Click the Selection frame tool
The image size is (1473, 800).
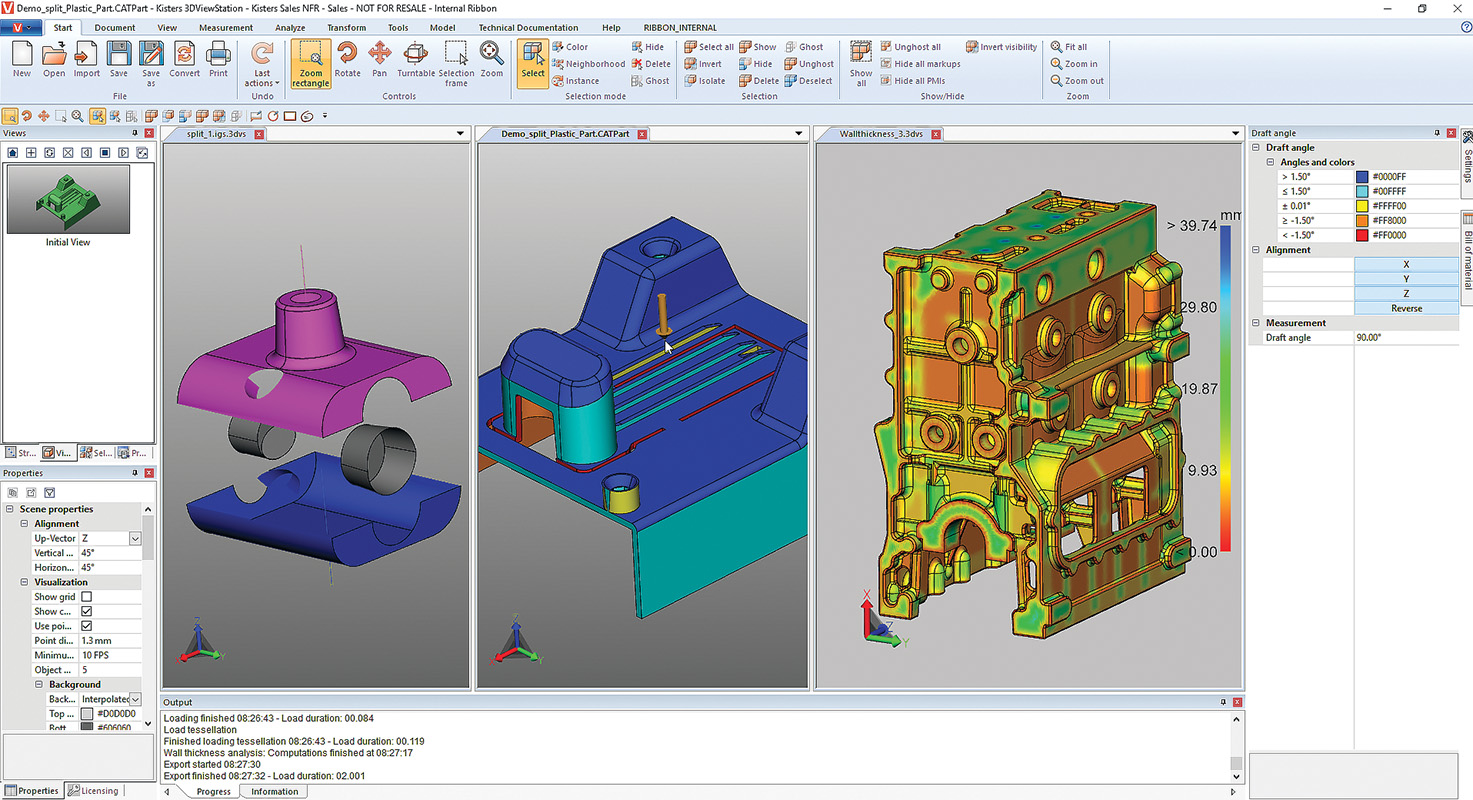coord(456,63)
